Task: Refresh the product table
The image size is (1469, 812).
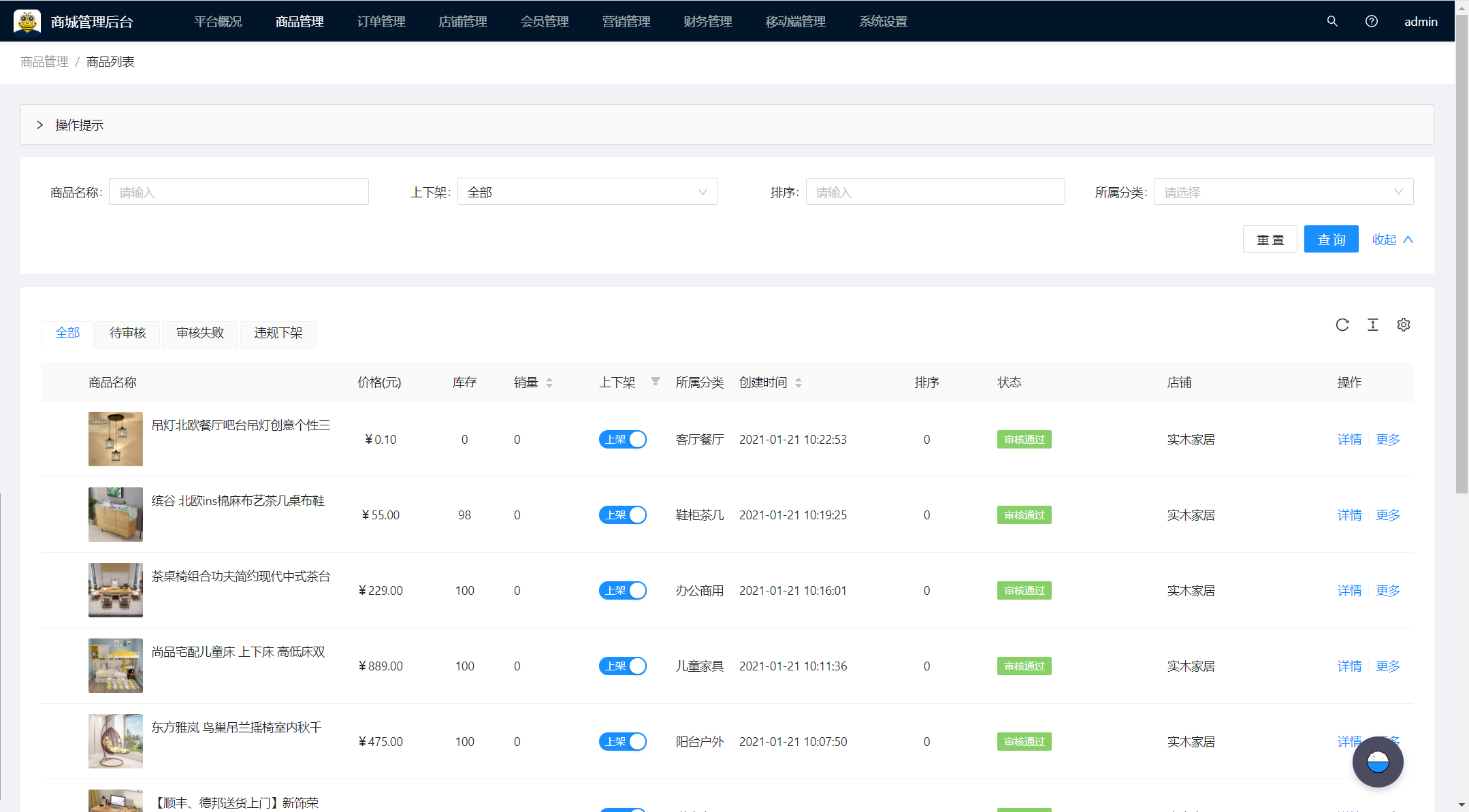Action: click(1342, 325)
